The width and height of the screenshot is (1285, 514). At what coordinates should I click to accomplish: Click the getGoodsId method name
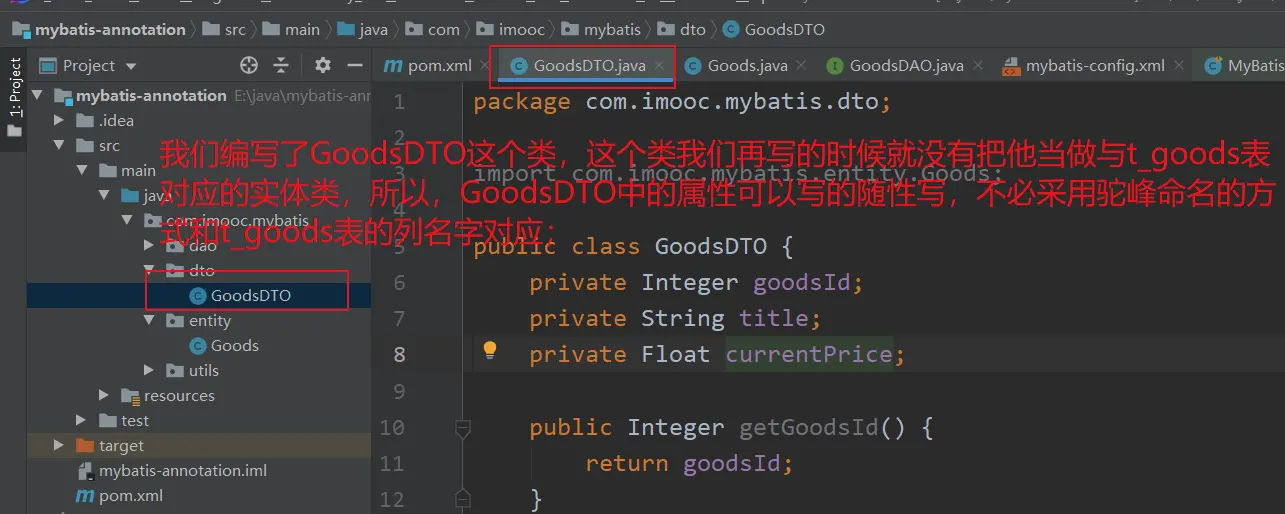(x=809, y=428)
